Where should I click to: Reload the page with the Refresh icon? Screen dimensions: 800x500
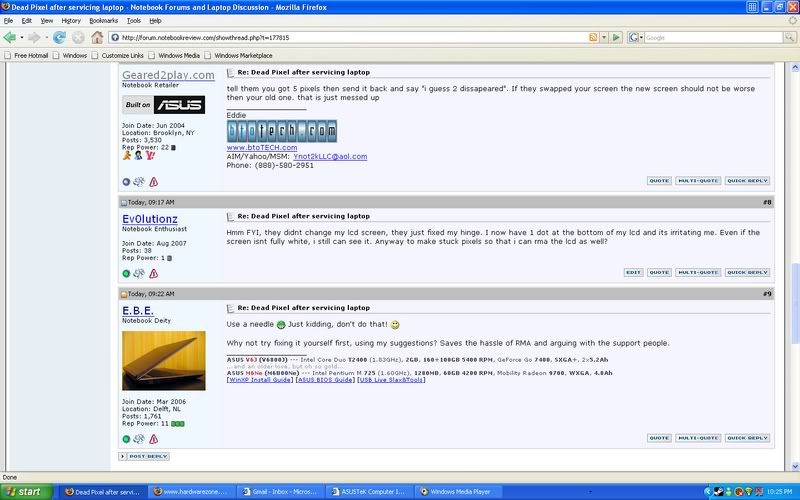pos(59,37)
